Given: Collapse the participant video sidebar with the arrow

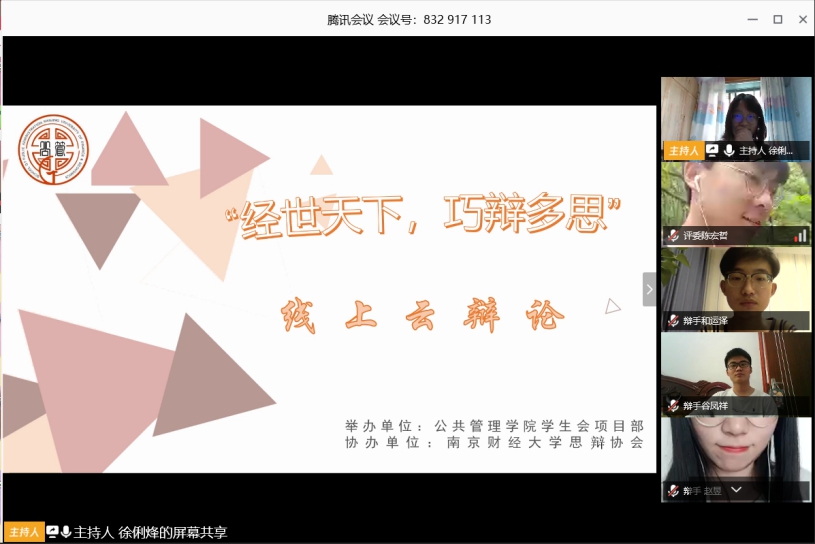Looking at the screenshot, I should [x=649, y=289].
